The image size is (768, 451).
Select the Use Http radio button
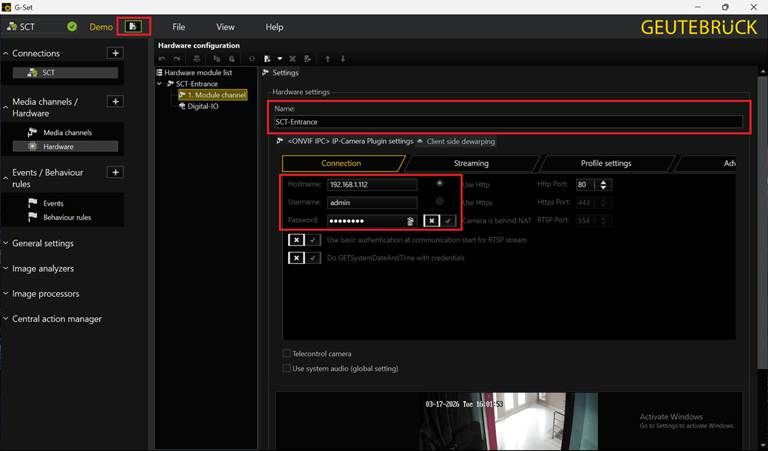(439, 183)
